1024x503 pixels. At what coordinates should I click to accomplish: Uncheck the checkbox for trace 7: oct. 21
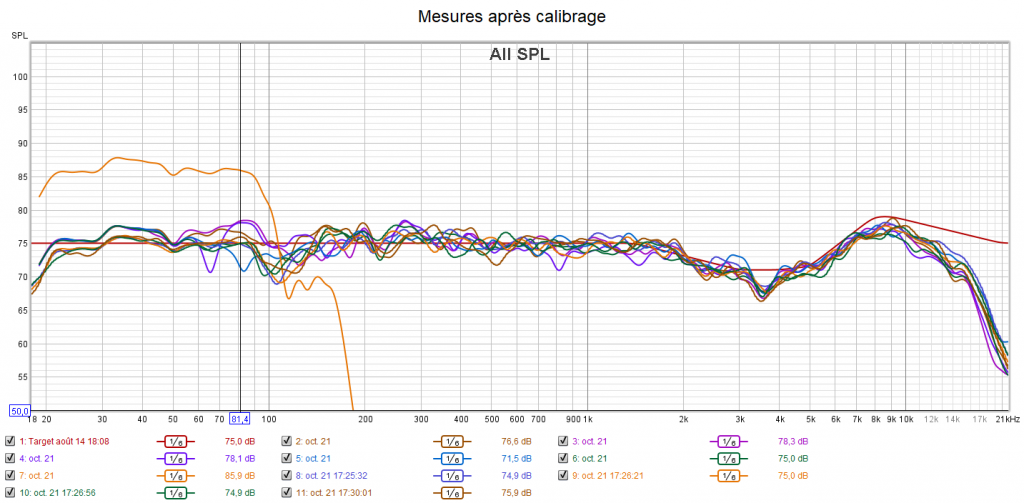[x=10, y=475]
